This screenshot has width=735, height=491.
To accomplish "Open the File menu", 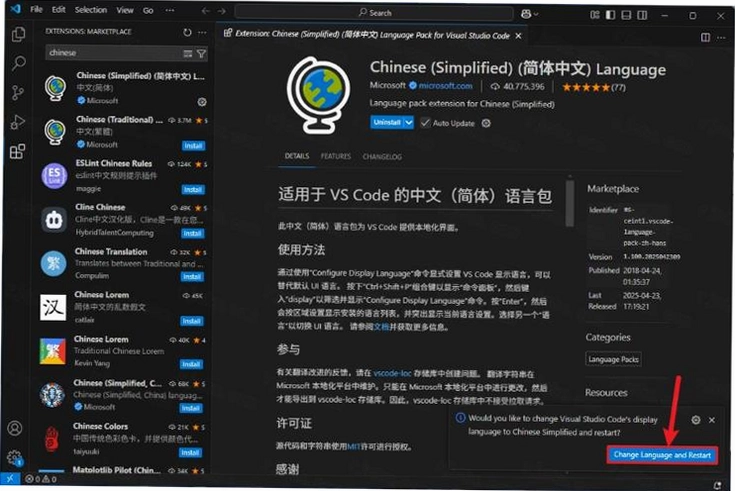I will point(36,9).
